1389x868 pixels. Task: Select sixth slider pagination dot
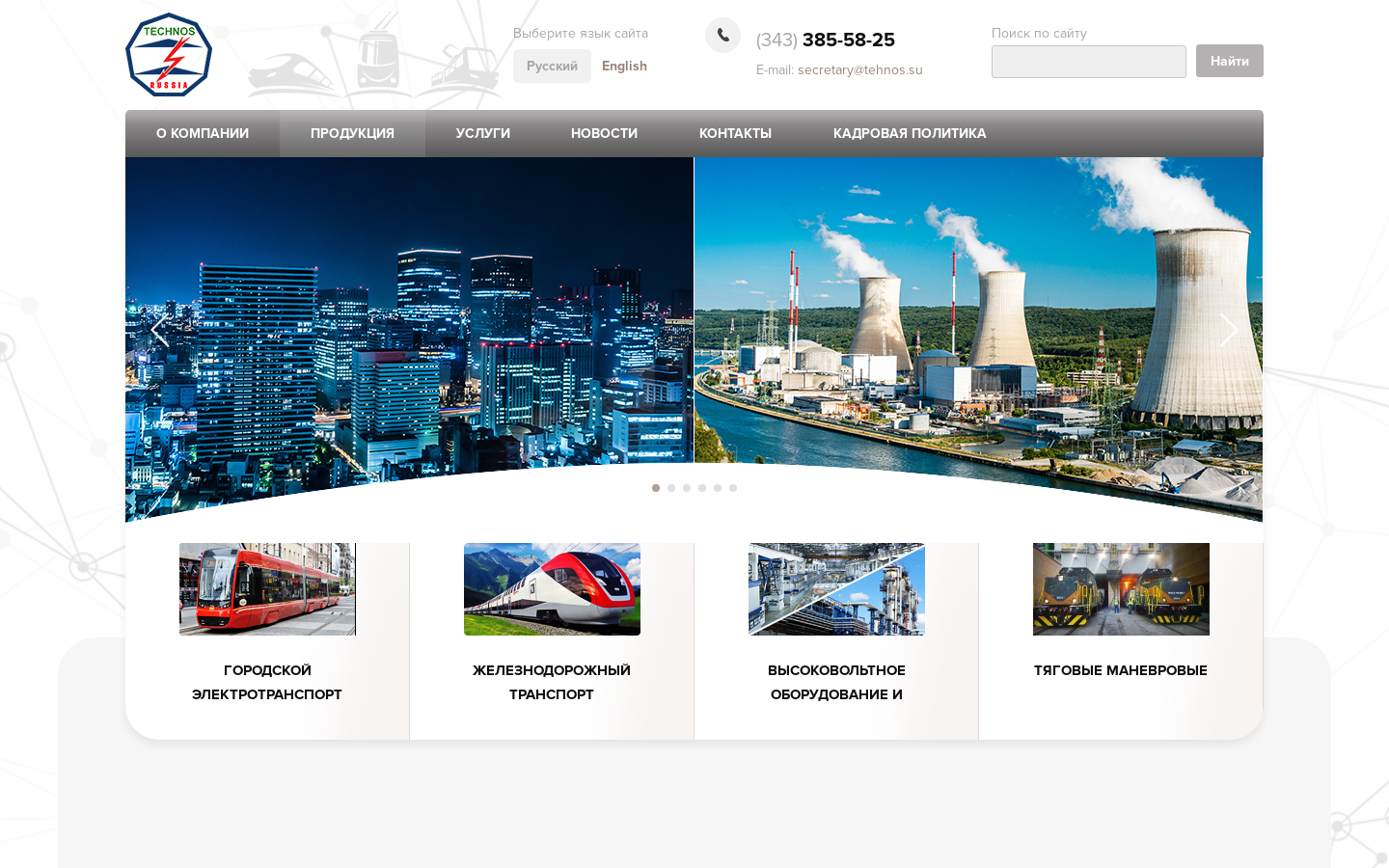click(733, 488)
